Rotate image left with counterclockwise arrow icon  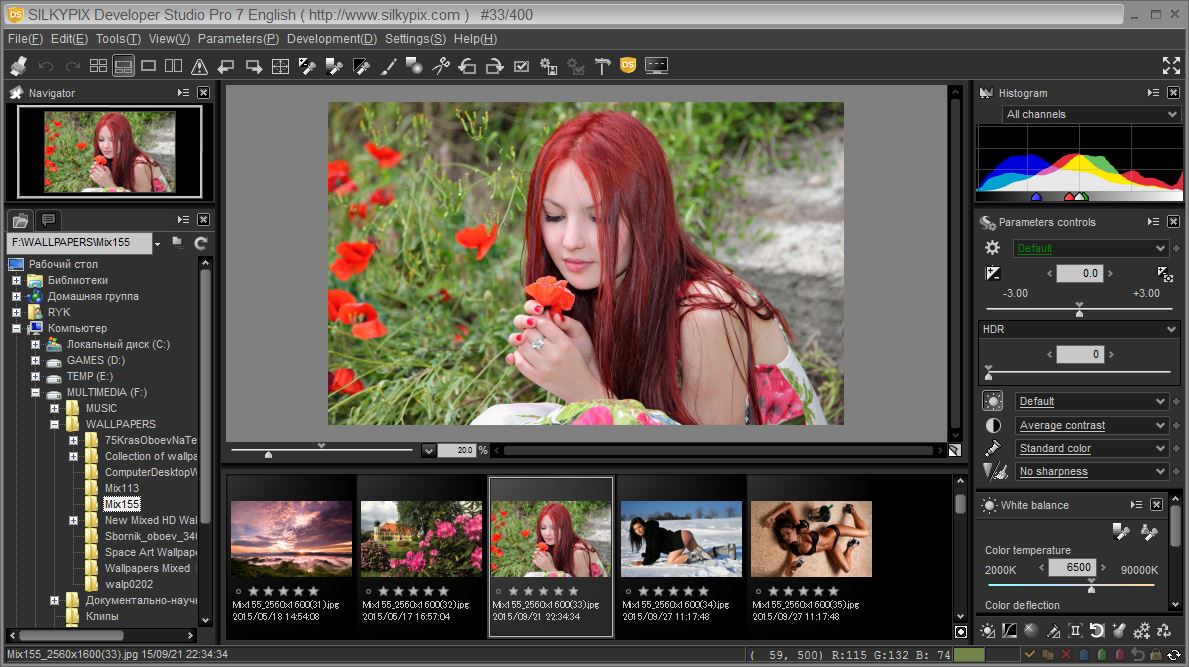[467, 66]
